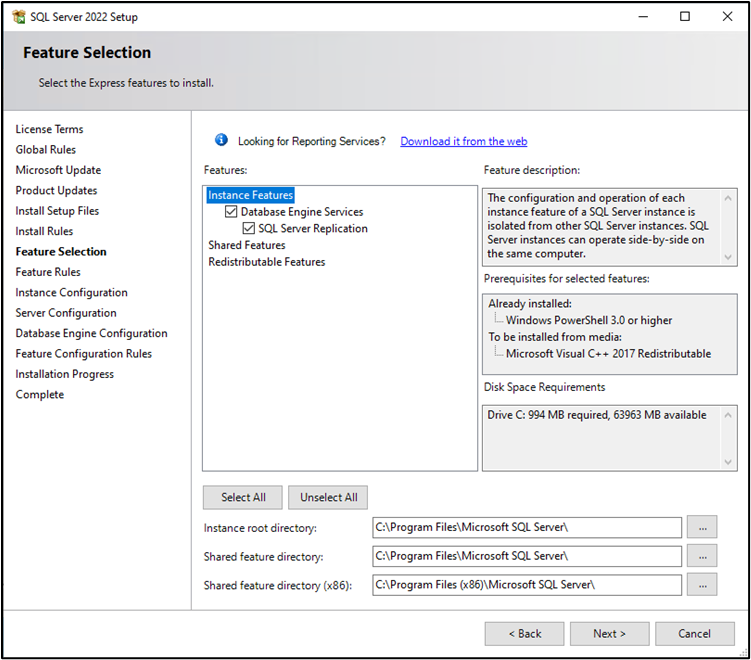
Task: Select Feature Configuration Rules in the sidebar
Action: pos(84,354)
